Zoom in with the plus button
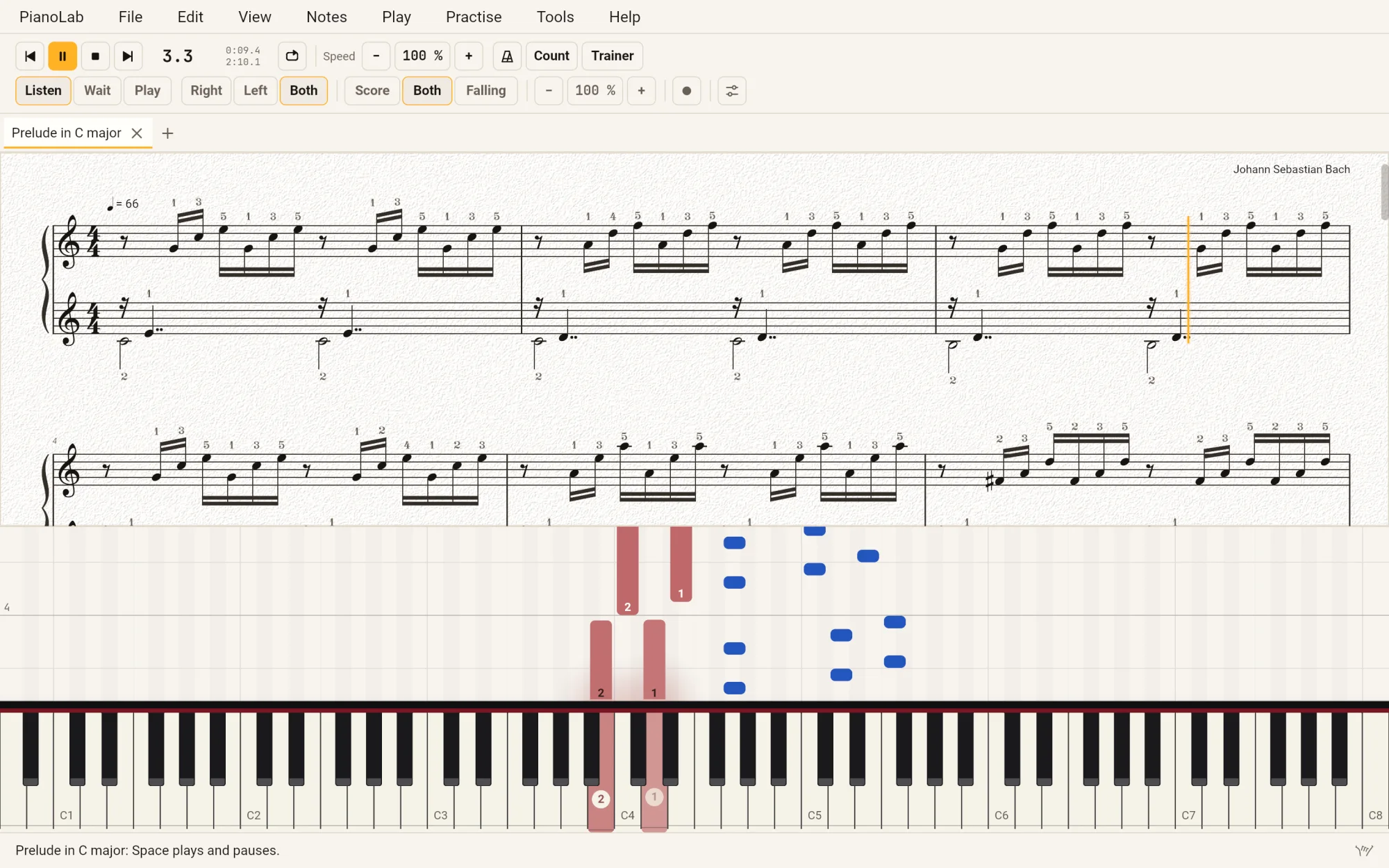This screenshot has width=1389, height=868. click(x=642, y=91)
